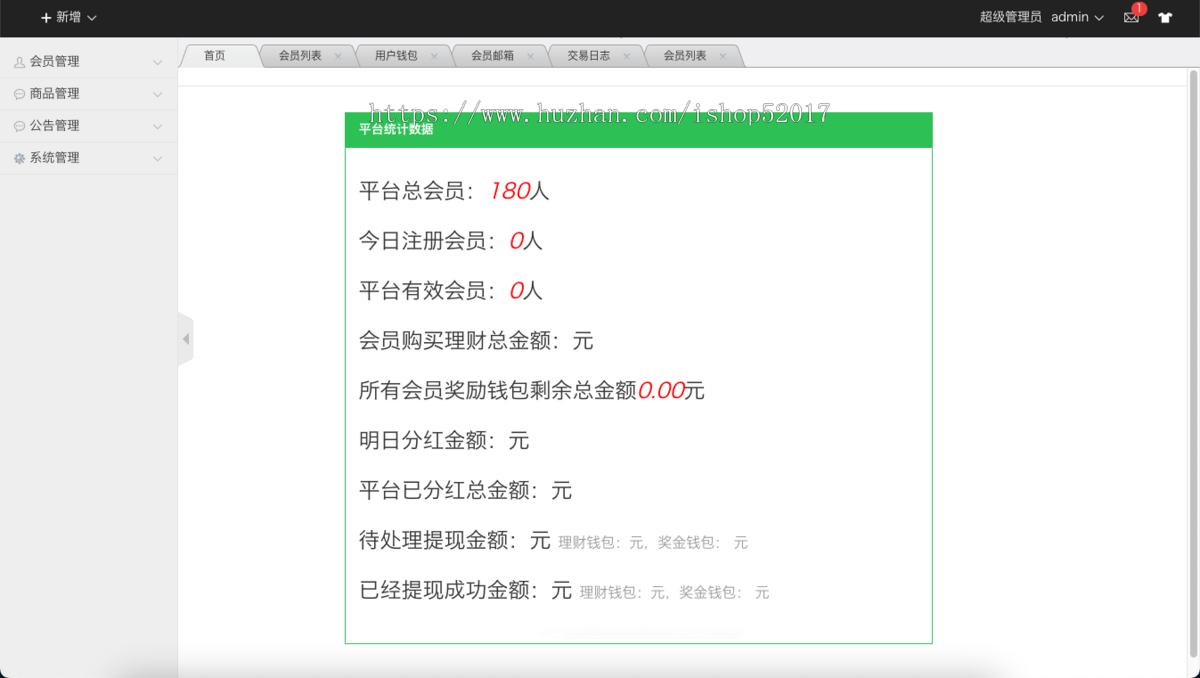Screen dimensions: 1200x678
Task: Click the 待处理提现金额 label
Action: 440,541
